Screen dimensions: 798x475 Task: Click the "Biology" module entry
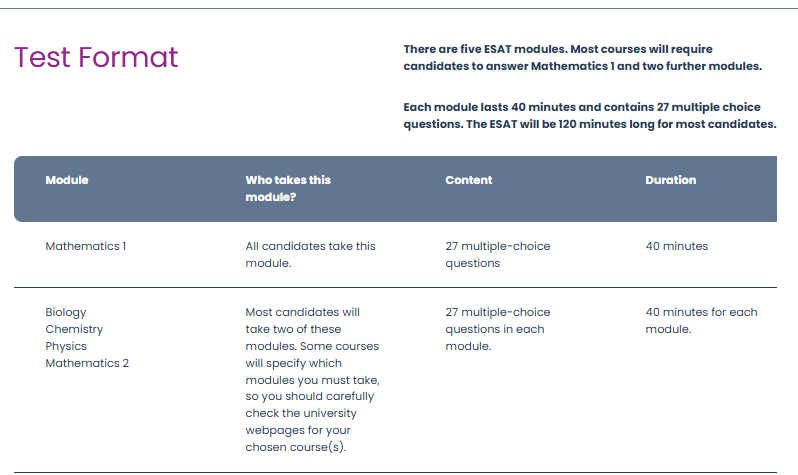pos(66,312)
